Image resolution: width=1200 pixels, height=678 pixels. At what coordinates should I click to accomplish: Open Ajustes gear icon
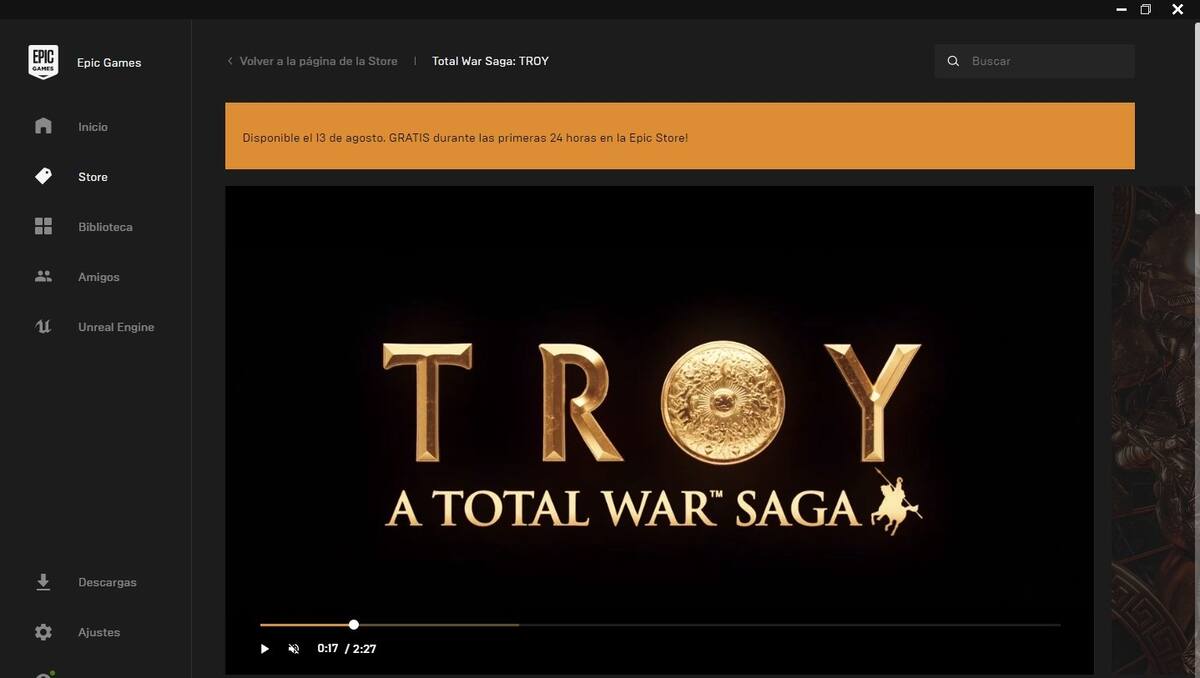[x=43, y=632]
